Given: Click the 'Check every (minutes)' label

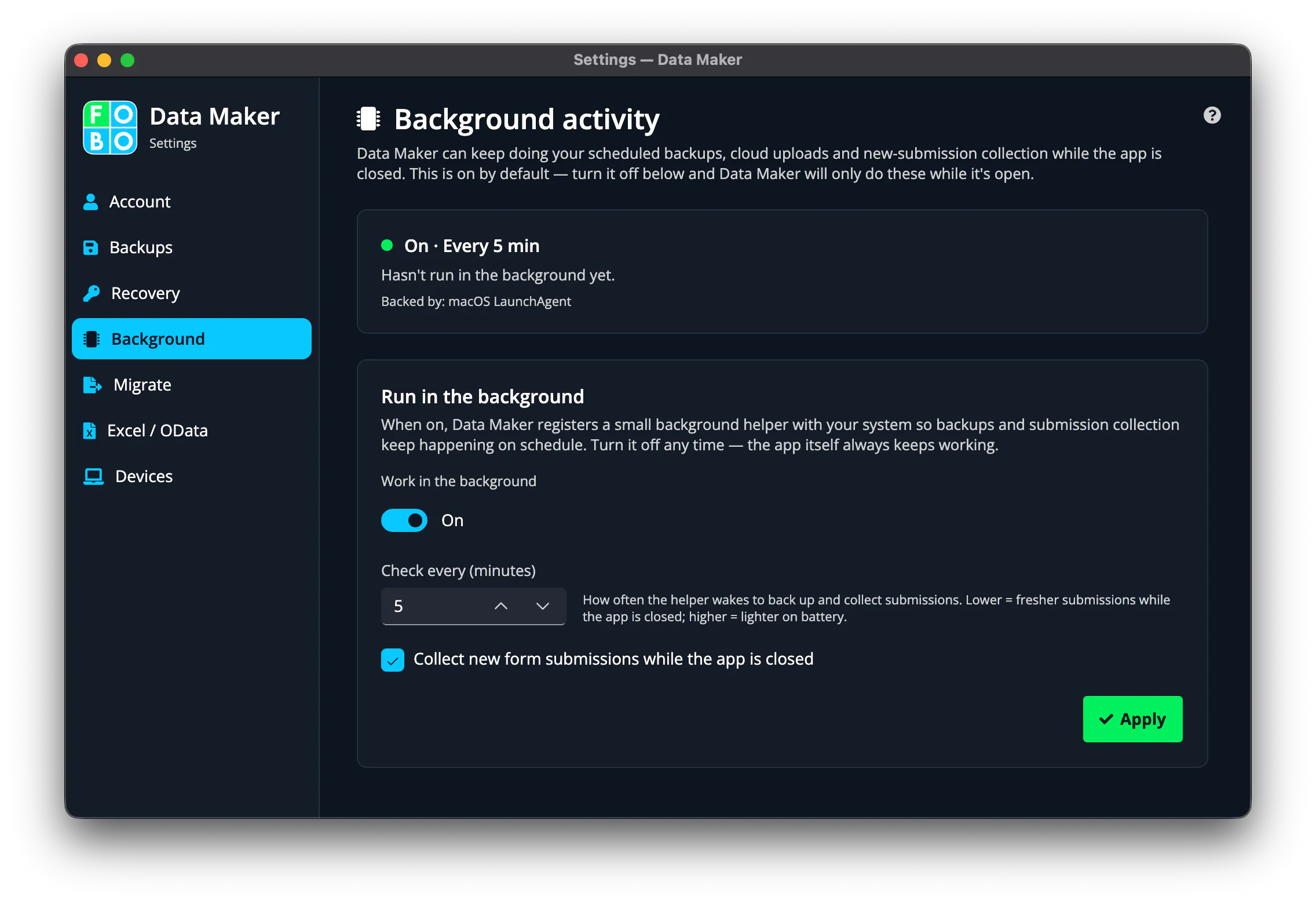Looking at the screenshot, I should (x=458, y=571).
